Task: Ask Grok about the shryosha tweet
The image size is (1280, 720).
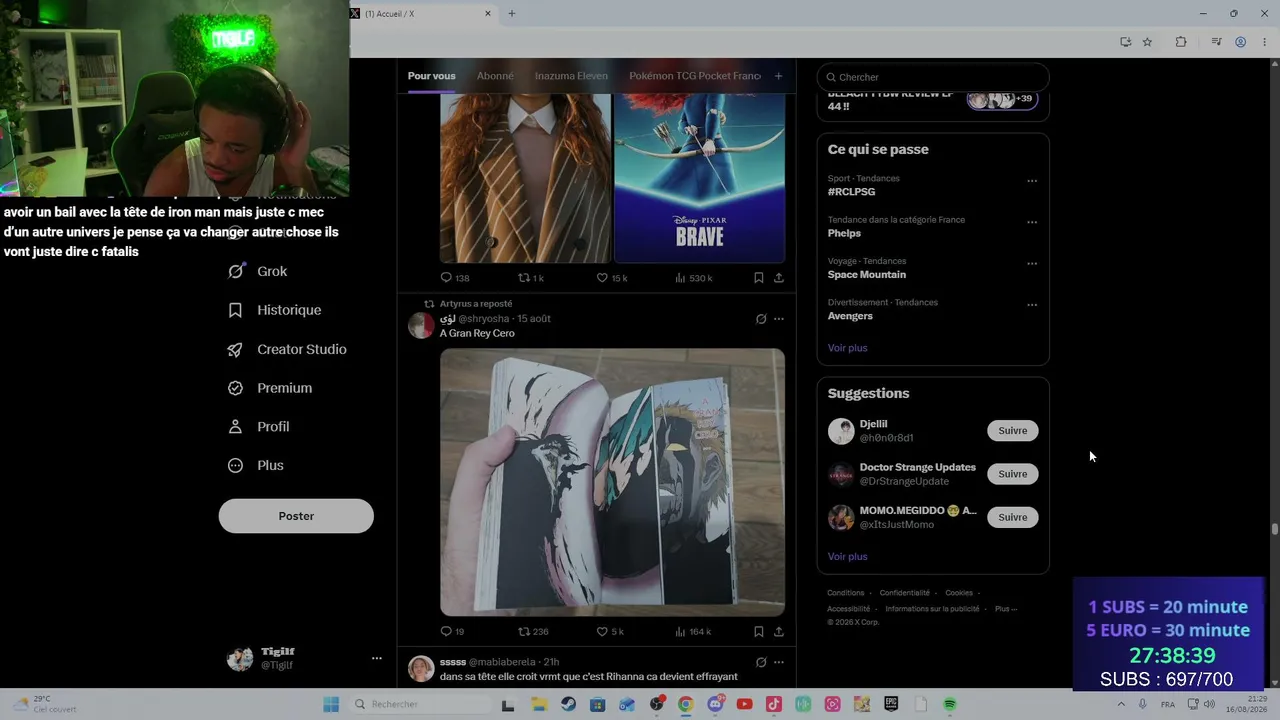Action: click(x=761, y=319)
